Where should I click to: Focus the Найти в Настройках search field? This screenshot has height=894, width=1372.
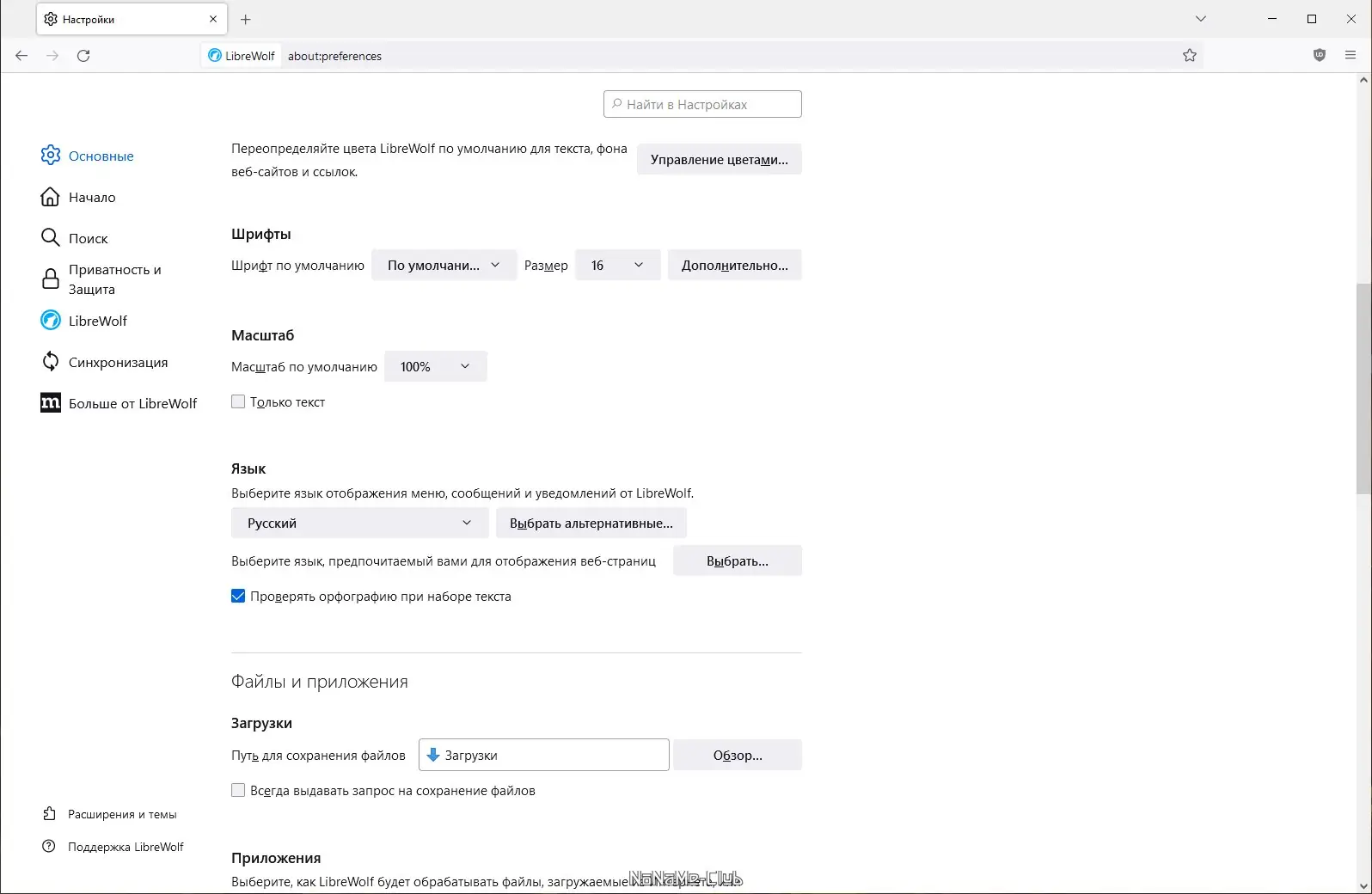tap(702, 104)
